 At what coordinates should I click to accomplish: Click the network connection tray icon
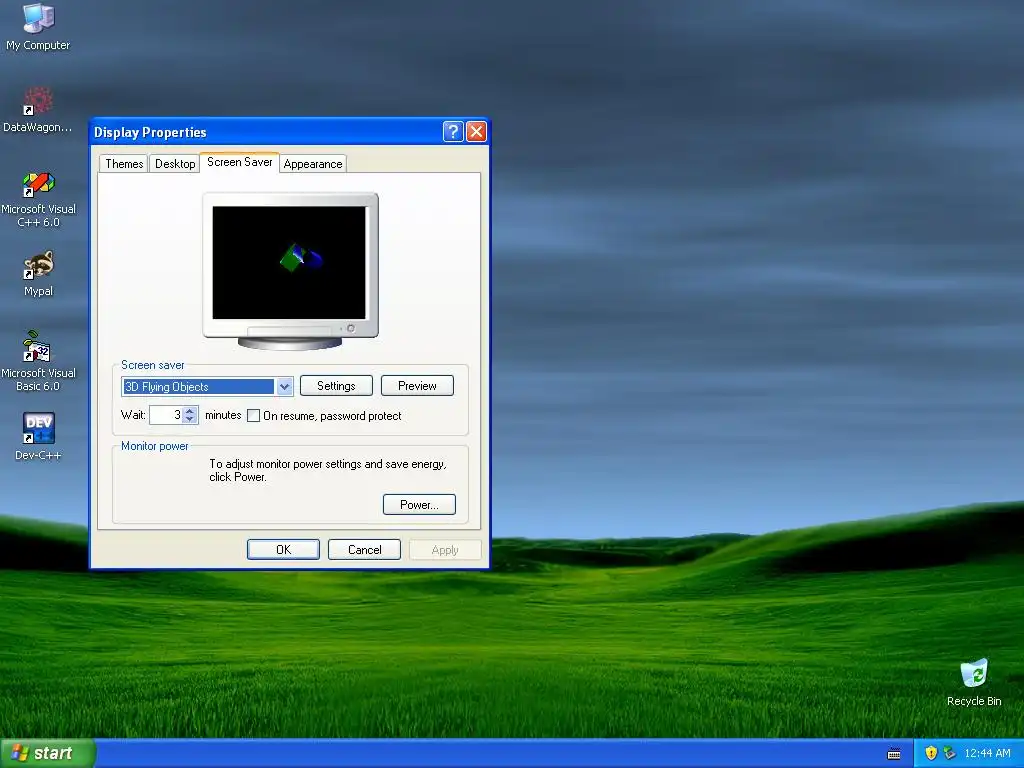tap(949, 753)
